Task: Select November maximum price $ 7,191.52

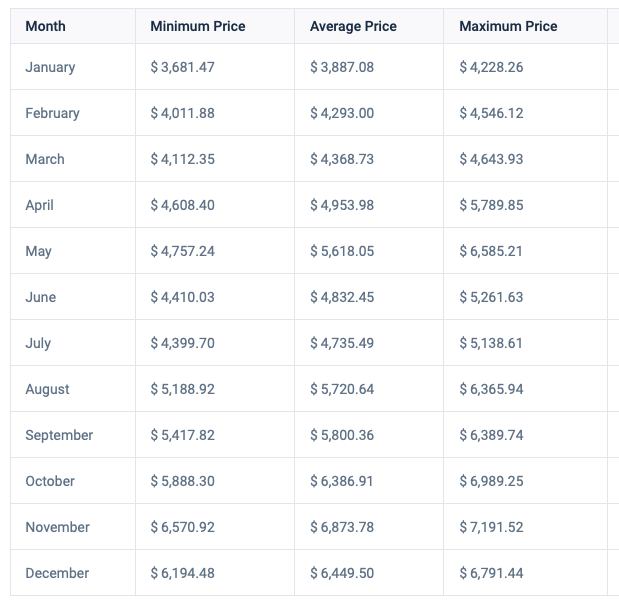Action: (491, 527)
